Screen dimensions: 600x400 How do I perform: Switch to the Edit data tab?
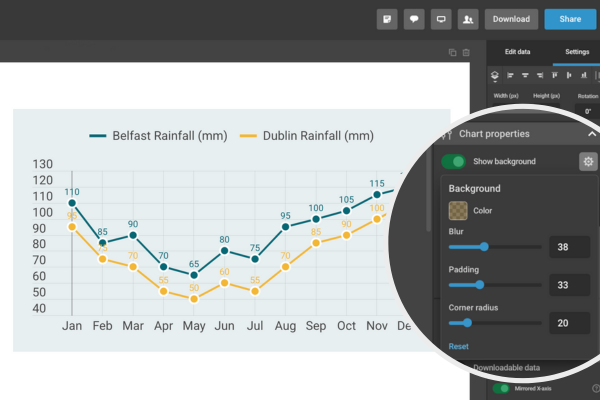click(x=517, y=52)
